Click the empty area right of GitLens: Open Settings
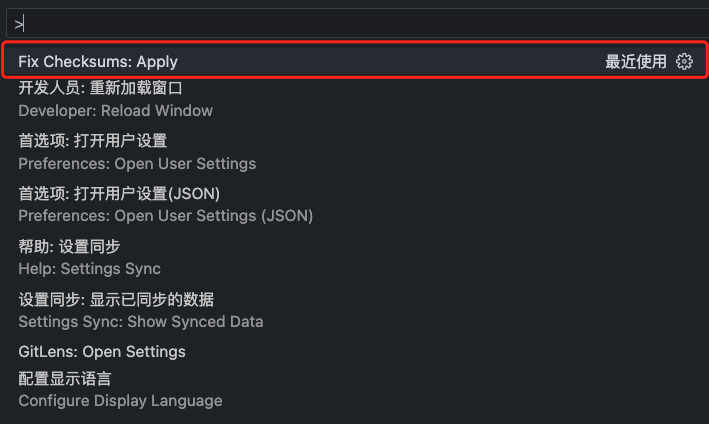The height and width of the screenshot is (424, 709). point(450,351)
